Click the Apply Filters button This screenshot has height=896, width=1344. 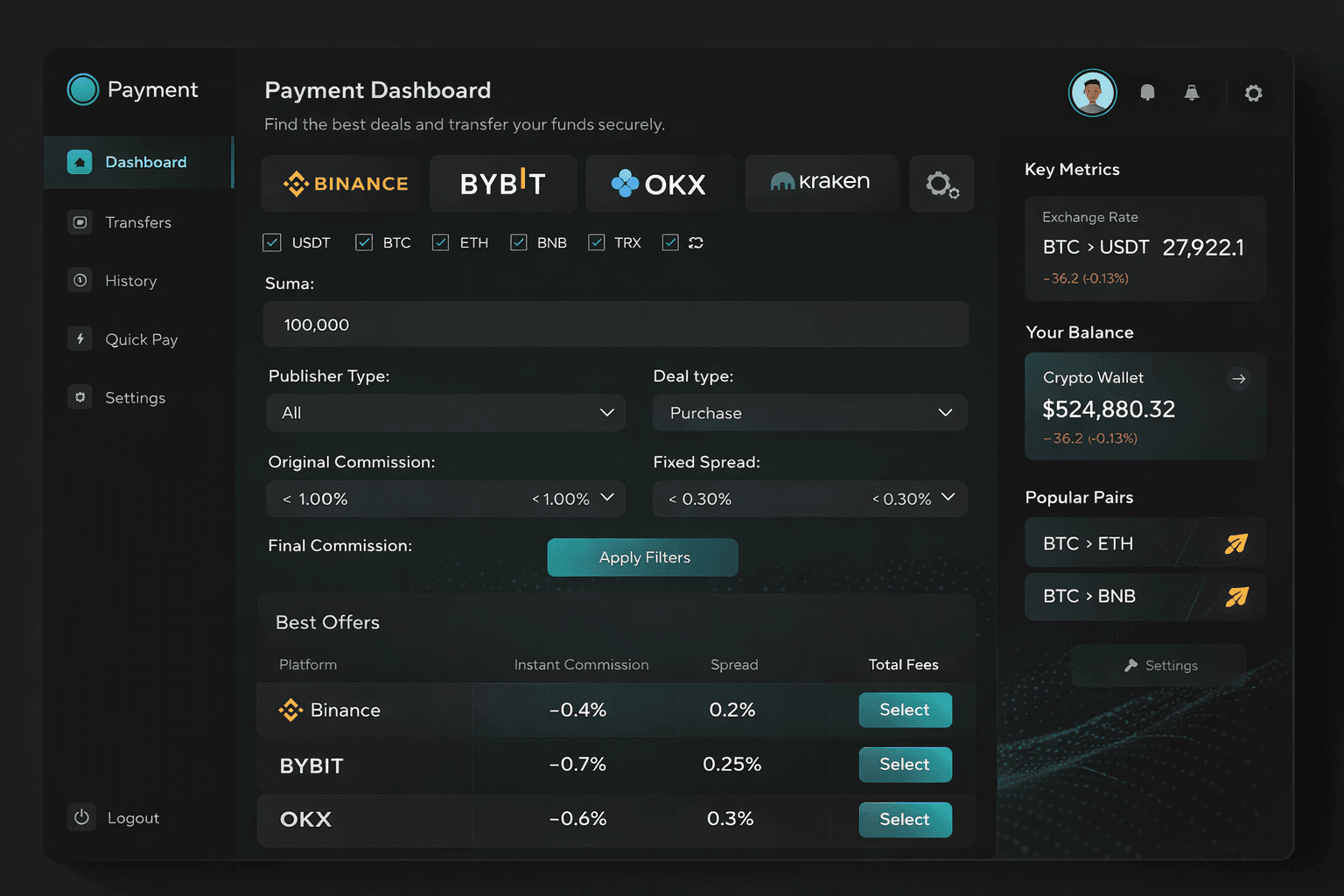coord(643,557)
